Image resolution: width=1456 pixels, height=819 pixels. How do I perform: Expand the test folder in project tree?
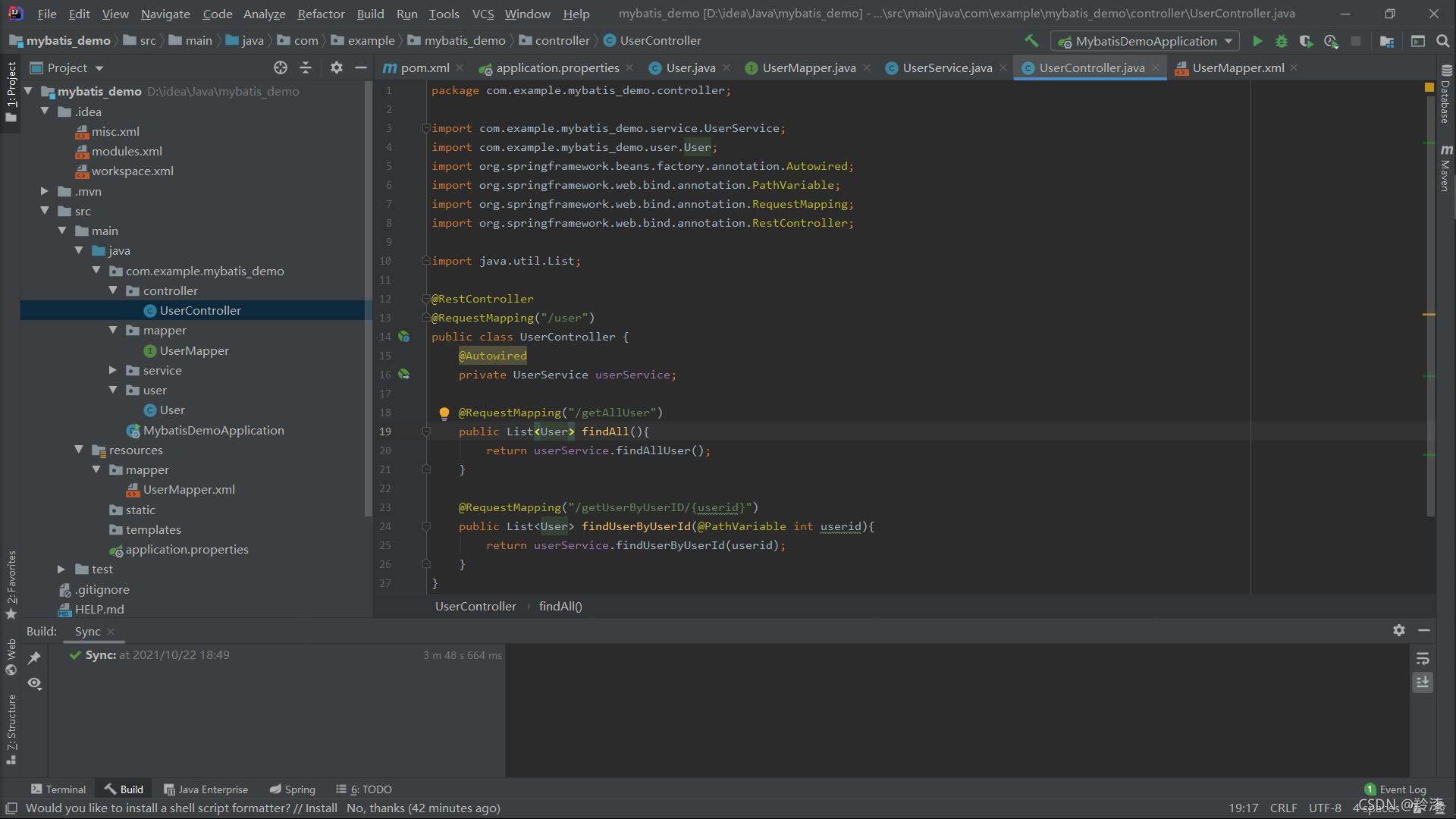[62, 569]
